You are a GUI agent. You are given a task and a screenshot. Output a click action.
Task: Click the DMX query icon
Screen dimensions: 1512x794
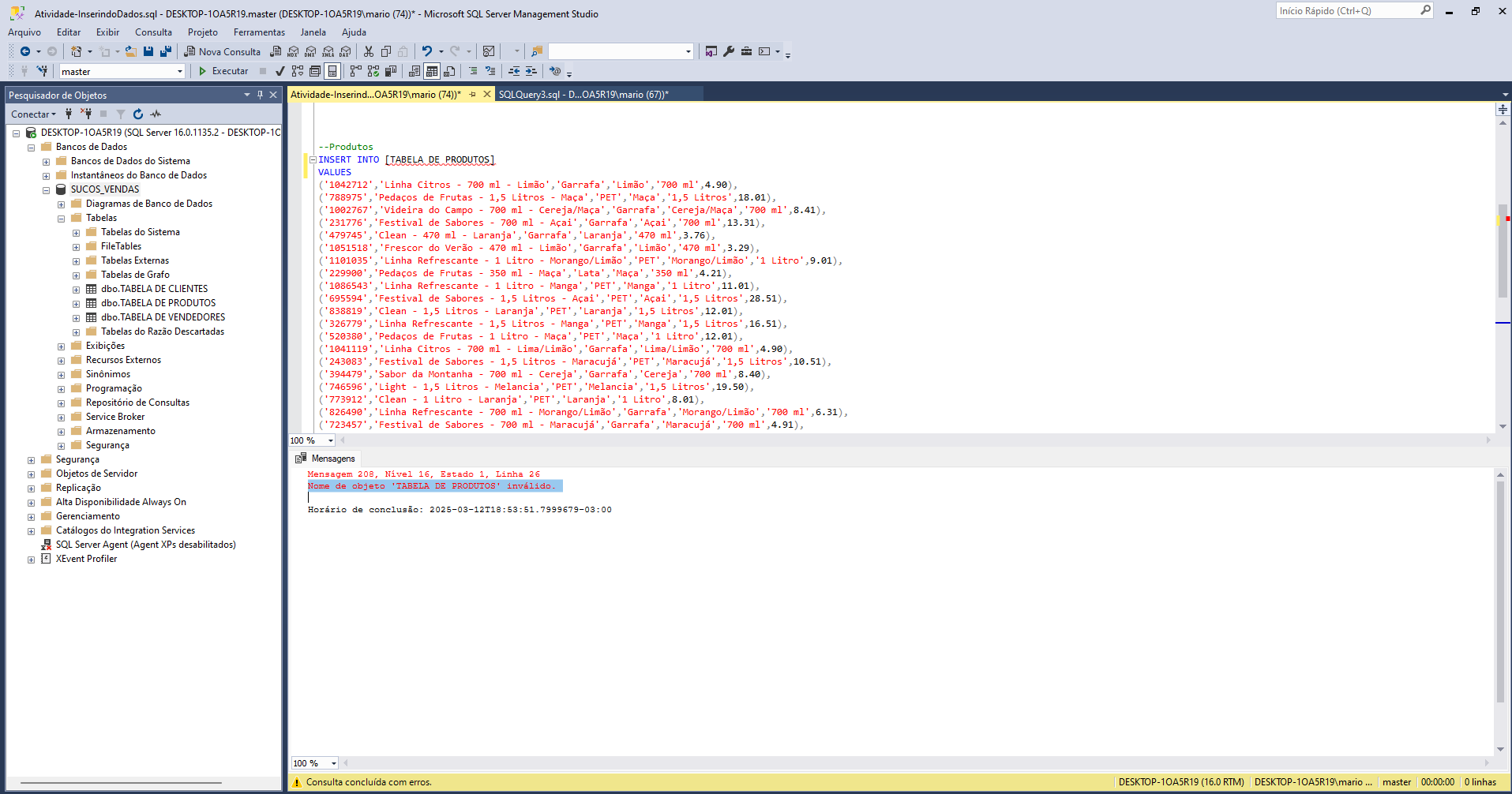[310, 51]
